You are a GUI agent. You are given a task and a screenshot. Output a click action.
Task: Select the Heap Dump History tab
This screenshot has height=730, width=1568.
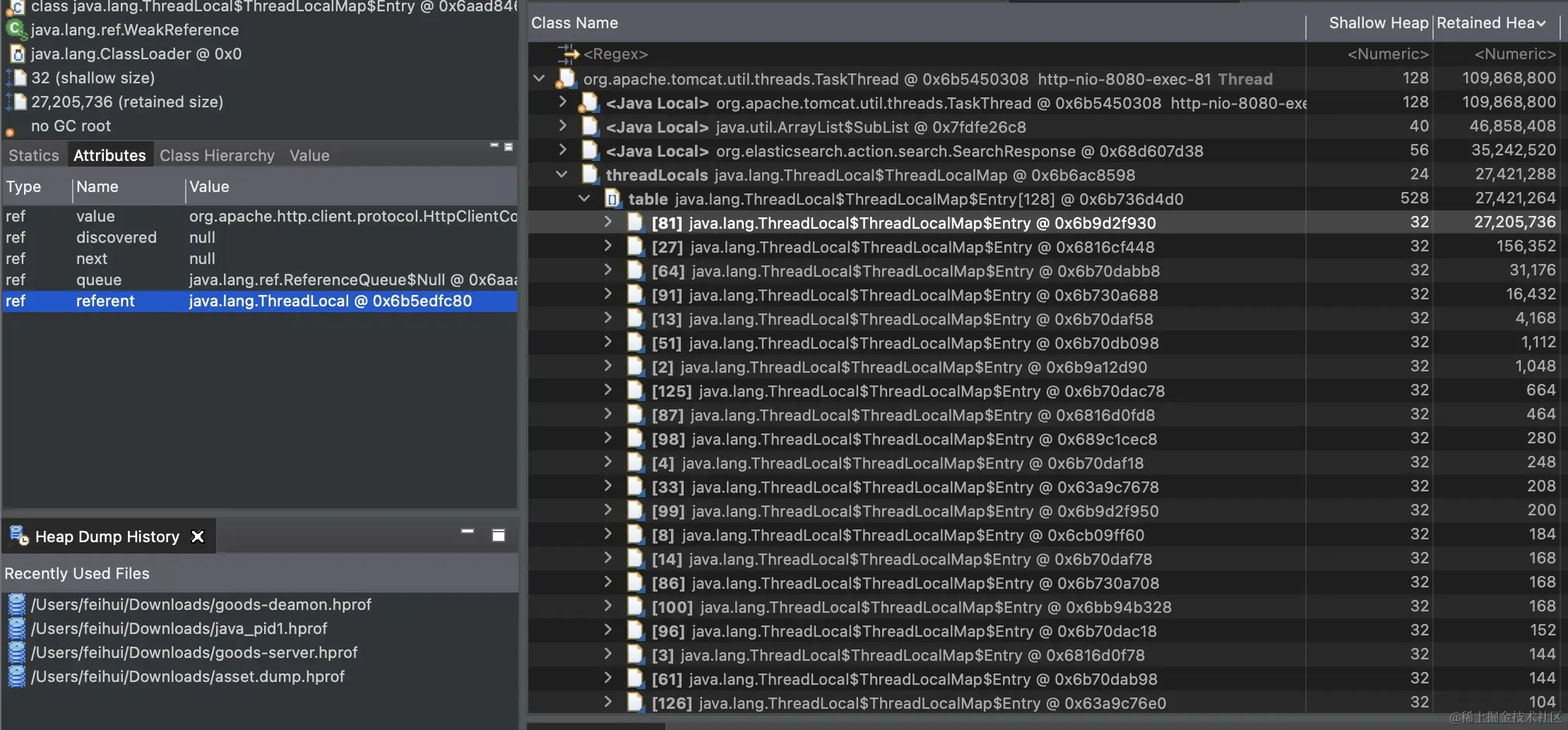point(107,537)
